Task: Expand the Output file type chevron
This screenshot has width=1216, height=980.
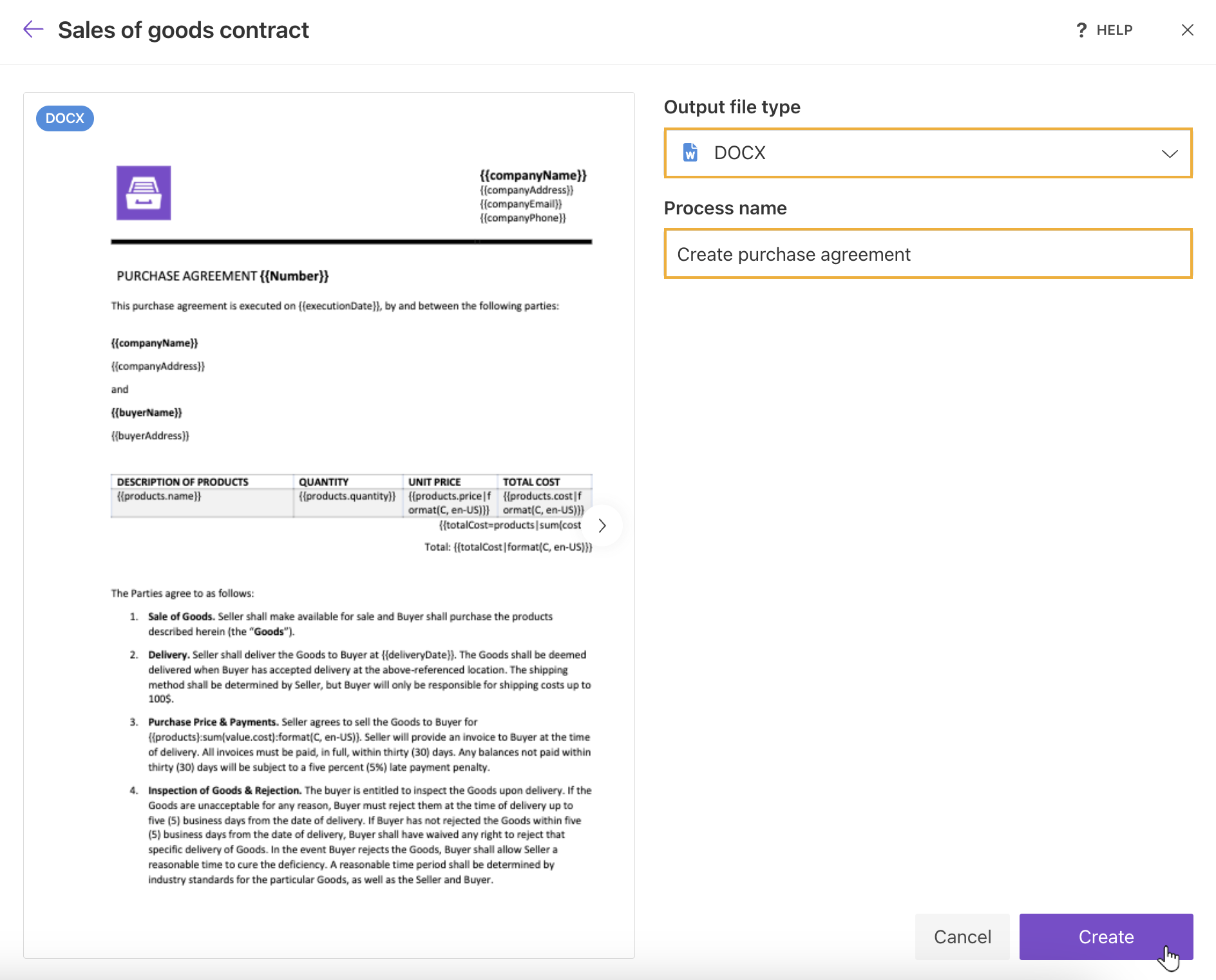Action: (1169, 153)
